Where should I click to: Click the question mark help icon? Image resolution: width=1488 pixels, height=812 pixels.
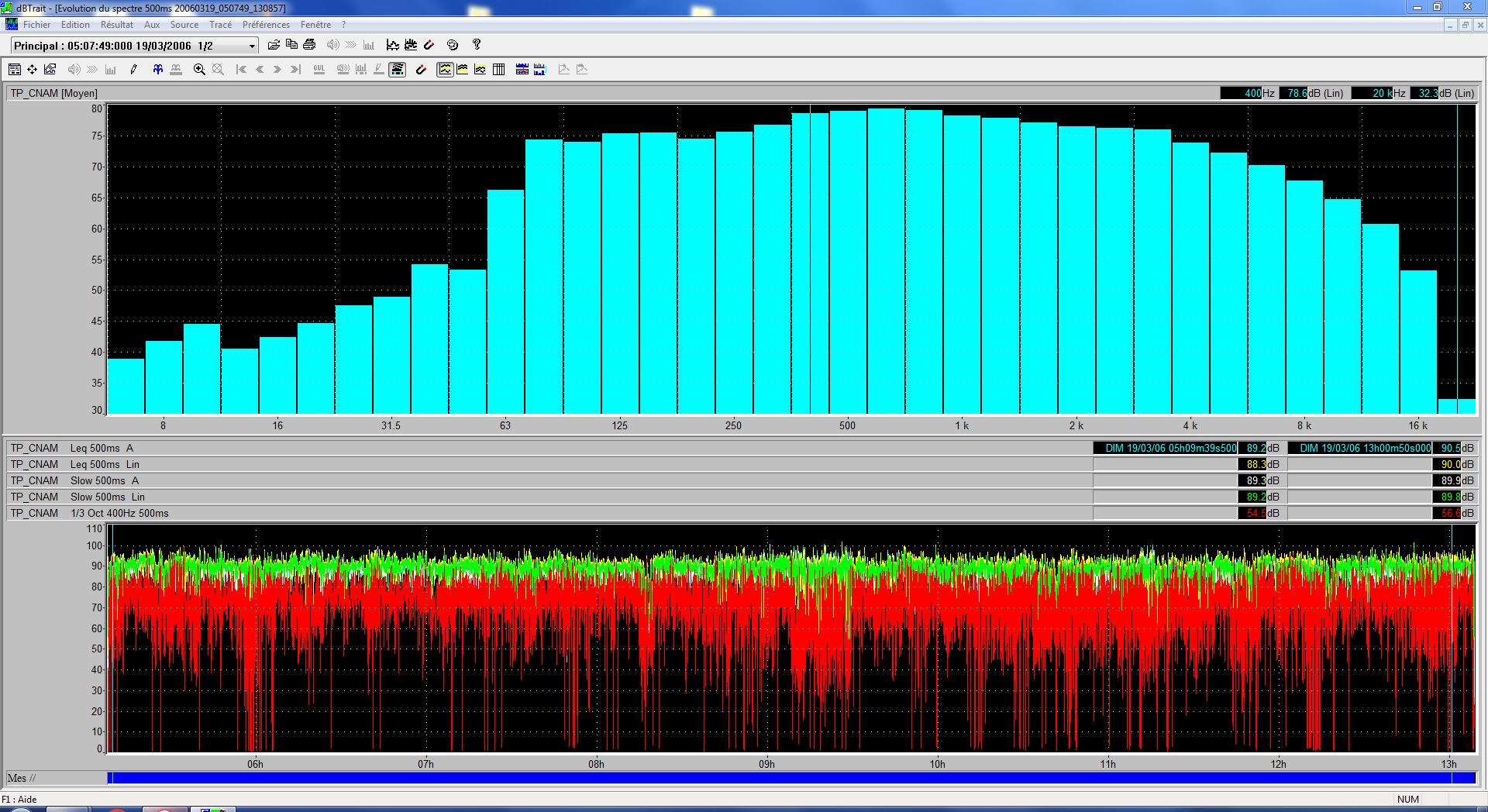(477, 45)
